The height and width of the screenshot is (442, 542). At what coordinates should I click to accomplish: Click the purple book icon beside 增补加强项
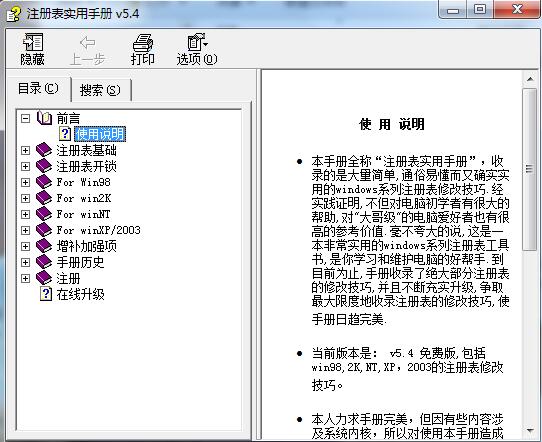tap(44, 246)
